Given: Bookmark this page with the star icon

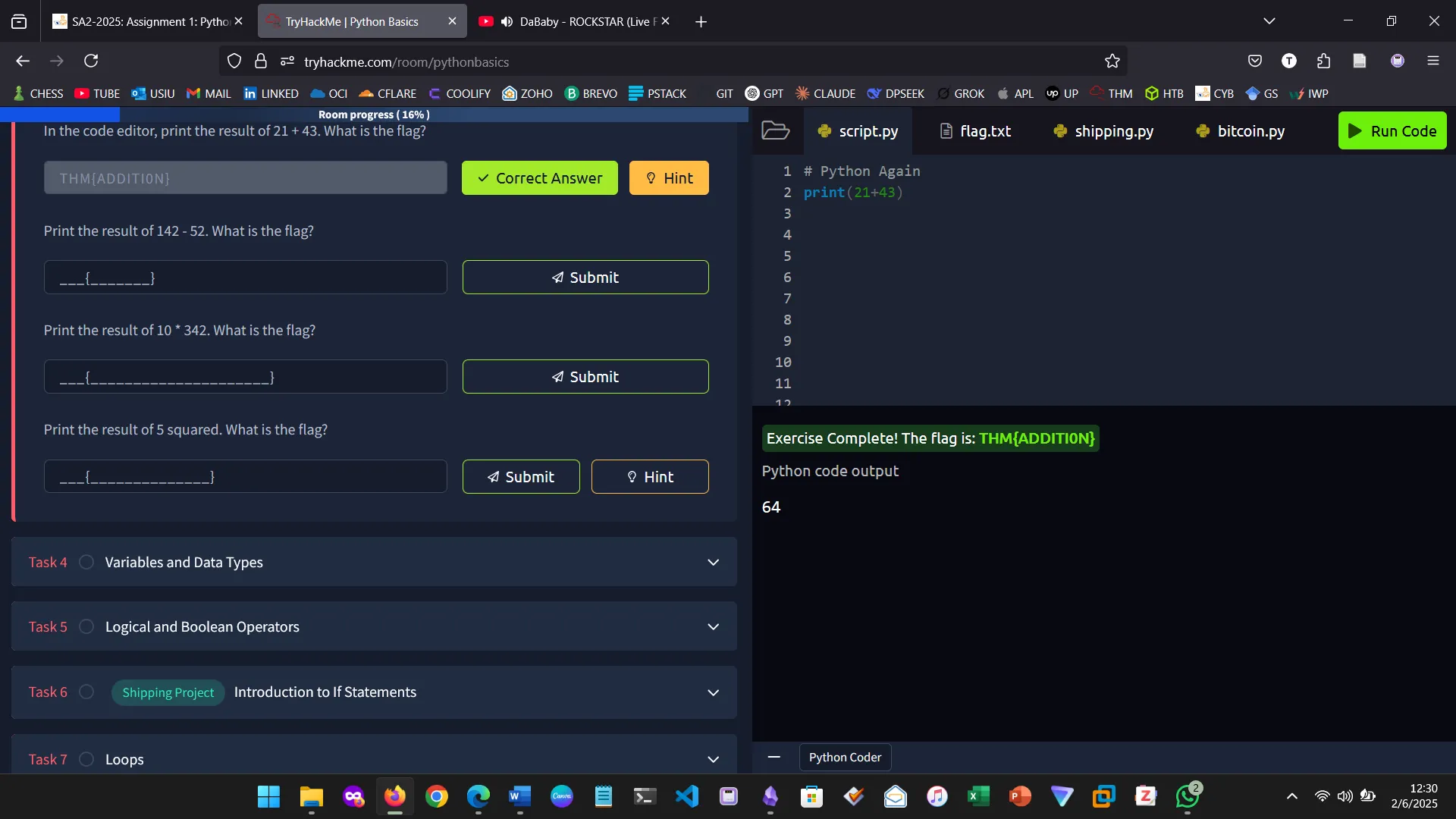Looking at the screenshot, I should [1112, 61].
